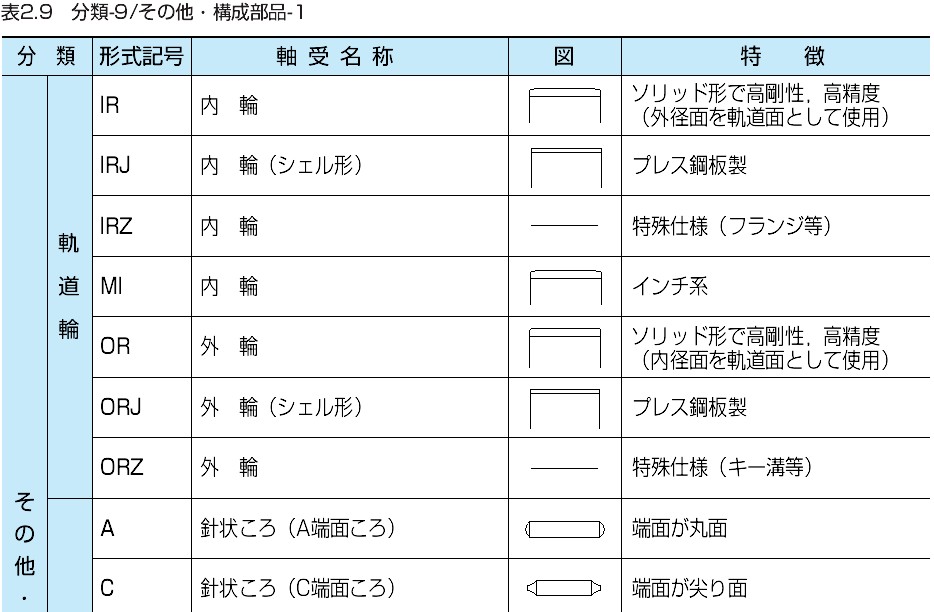This screenshot has height=612, width=934.
Task: Click the 形式記号 column header
Action: click(x=141, y=56)
